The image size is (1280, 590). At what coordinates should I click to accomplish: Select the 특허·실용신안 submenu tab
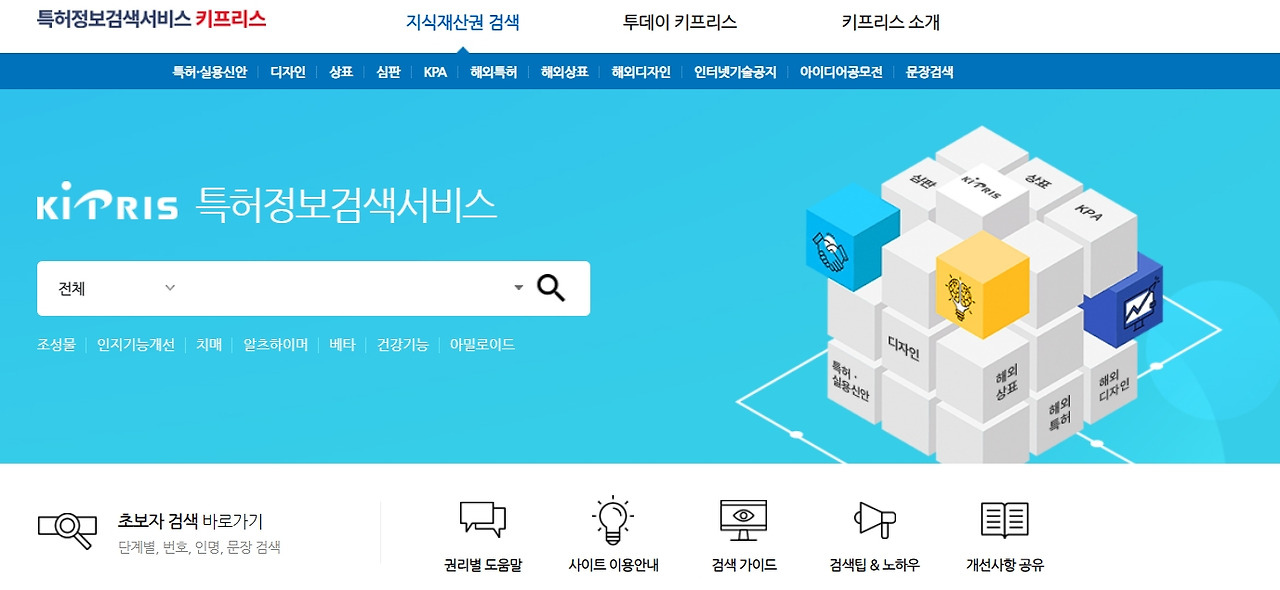coord(209,72)
